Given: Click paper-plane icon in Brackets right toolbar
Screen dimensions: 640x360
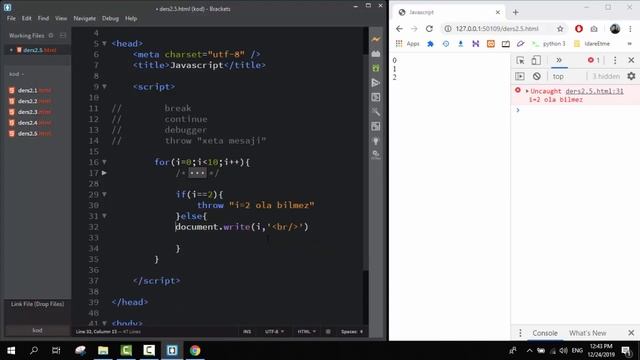Looking at the screenshot, I should point(376,83).
